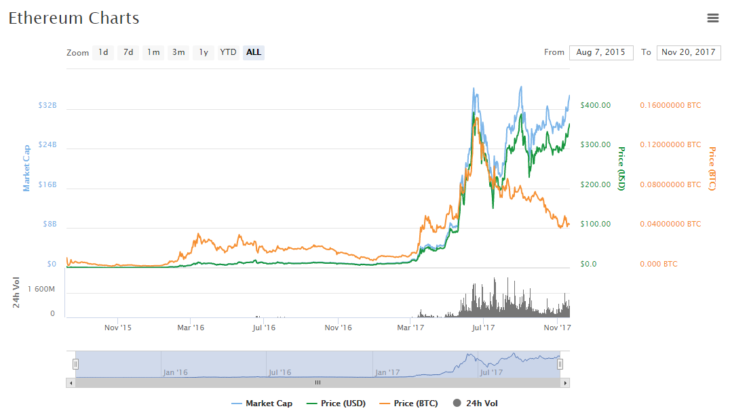This screenshot has width=730, height=413.
Task: Click the vertical Price (BTC) axis title
Action: coord(712,169)
